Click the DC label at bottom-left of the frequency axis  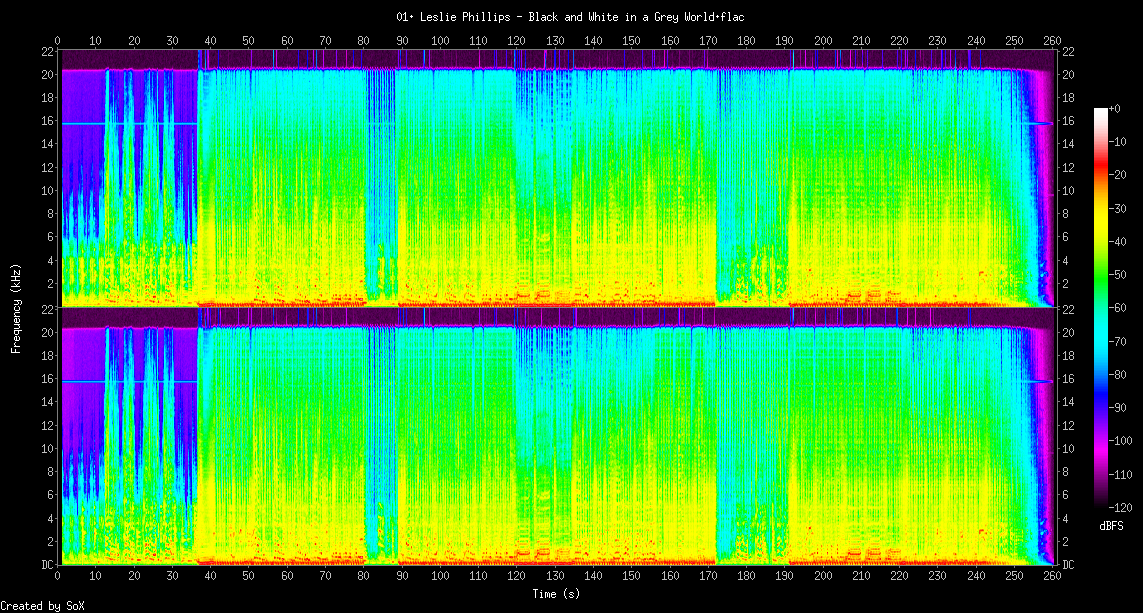(x=46, y=564)
